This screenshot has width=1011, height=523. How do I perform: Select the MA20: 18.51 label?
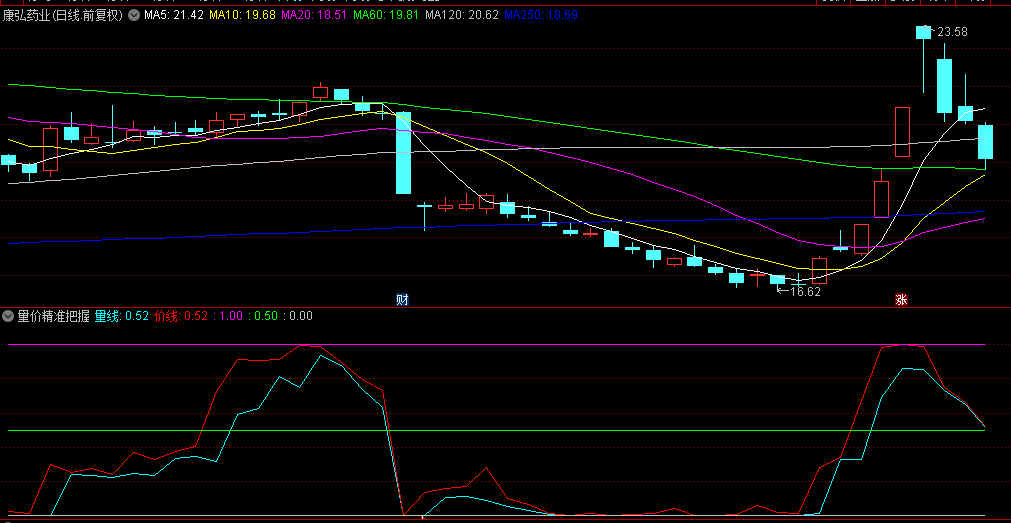pyautogui.click(x=314, y=15)
